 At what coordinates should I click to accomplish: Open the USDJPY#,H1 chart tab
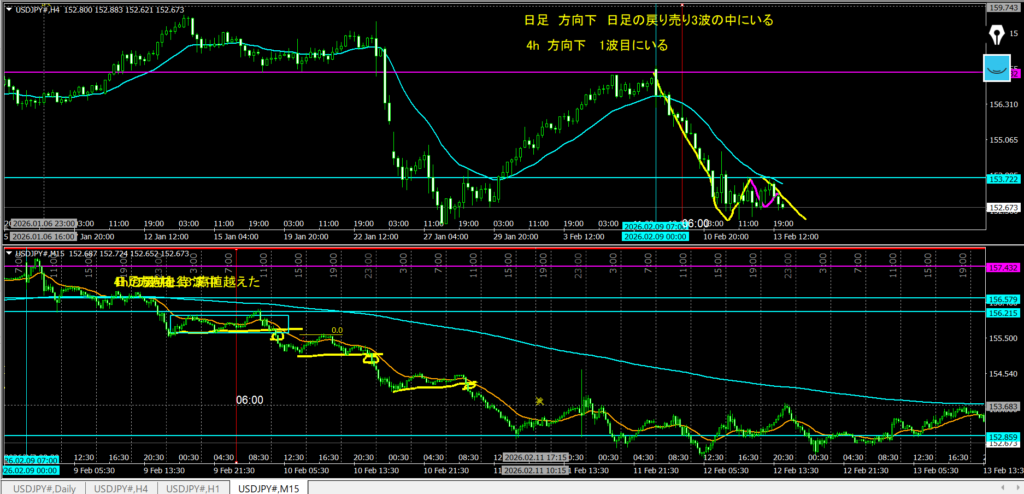pyautogui.click(x=193, y=487)
